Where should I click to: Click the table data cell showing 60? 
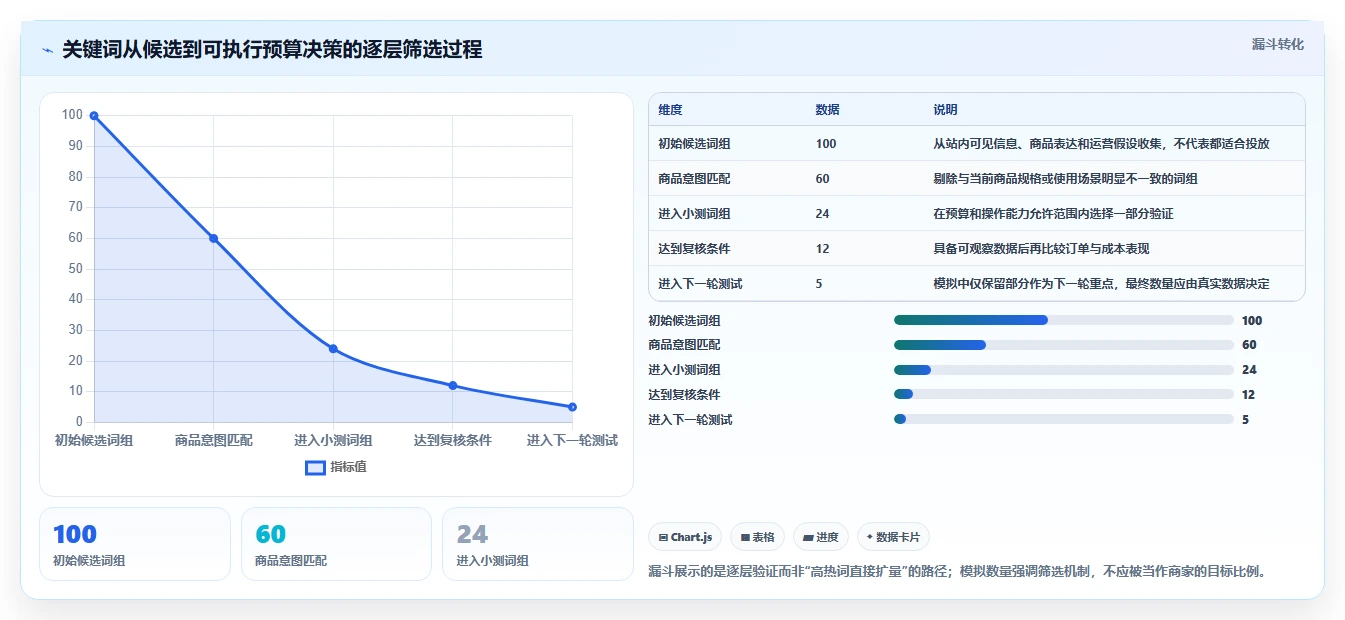822,179
